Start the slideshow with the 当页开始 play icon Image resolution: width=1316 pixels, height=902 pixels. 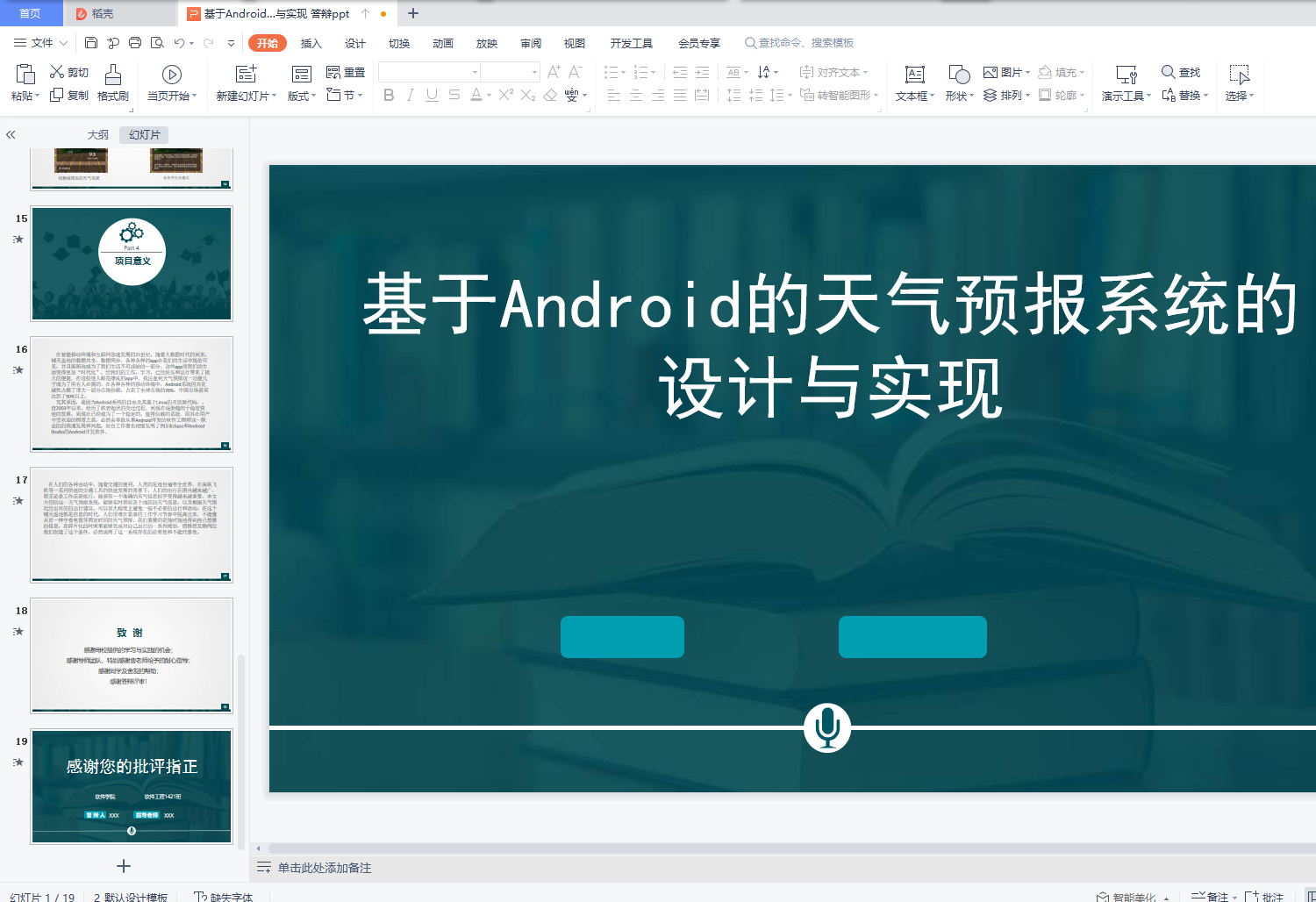coord(172,75)
